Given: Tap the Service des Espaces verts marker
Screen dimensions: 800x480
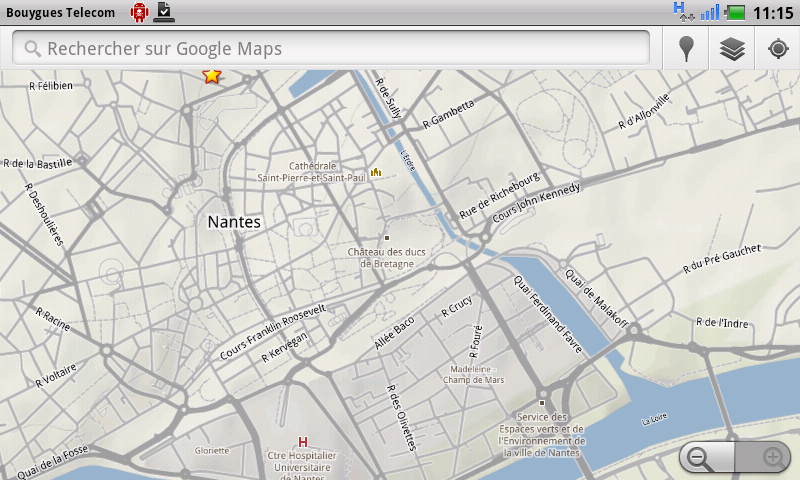Looking at the screenshot, I should (542, 403).
